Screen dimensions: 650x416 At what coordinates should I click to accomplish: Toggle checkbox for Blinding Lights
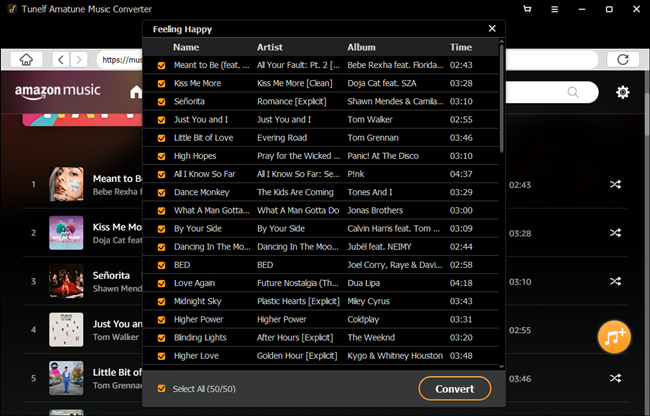coord(162,338)
